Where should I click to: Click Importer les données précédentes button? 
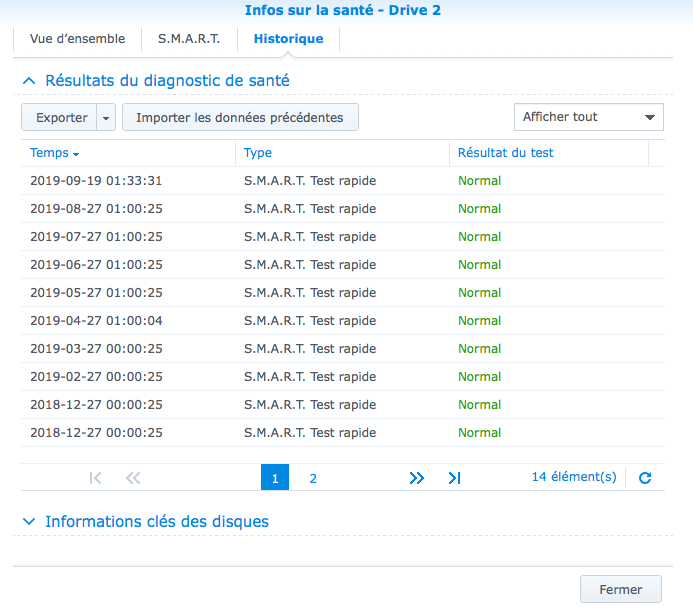pyautogui.click(x=240, y=118)
